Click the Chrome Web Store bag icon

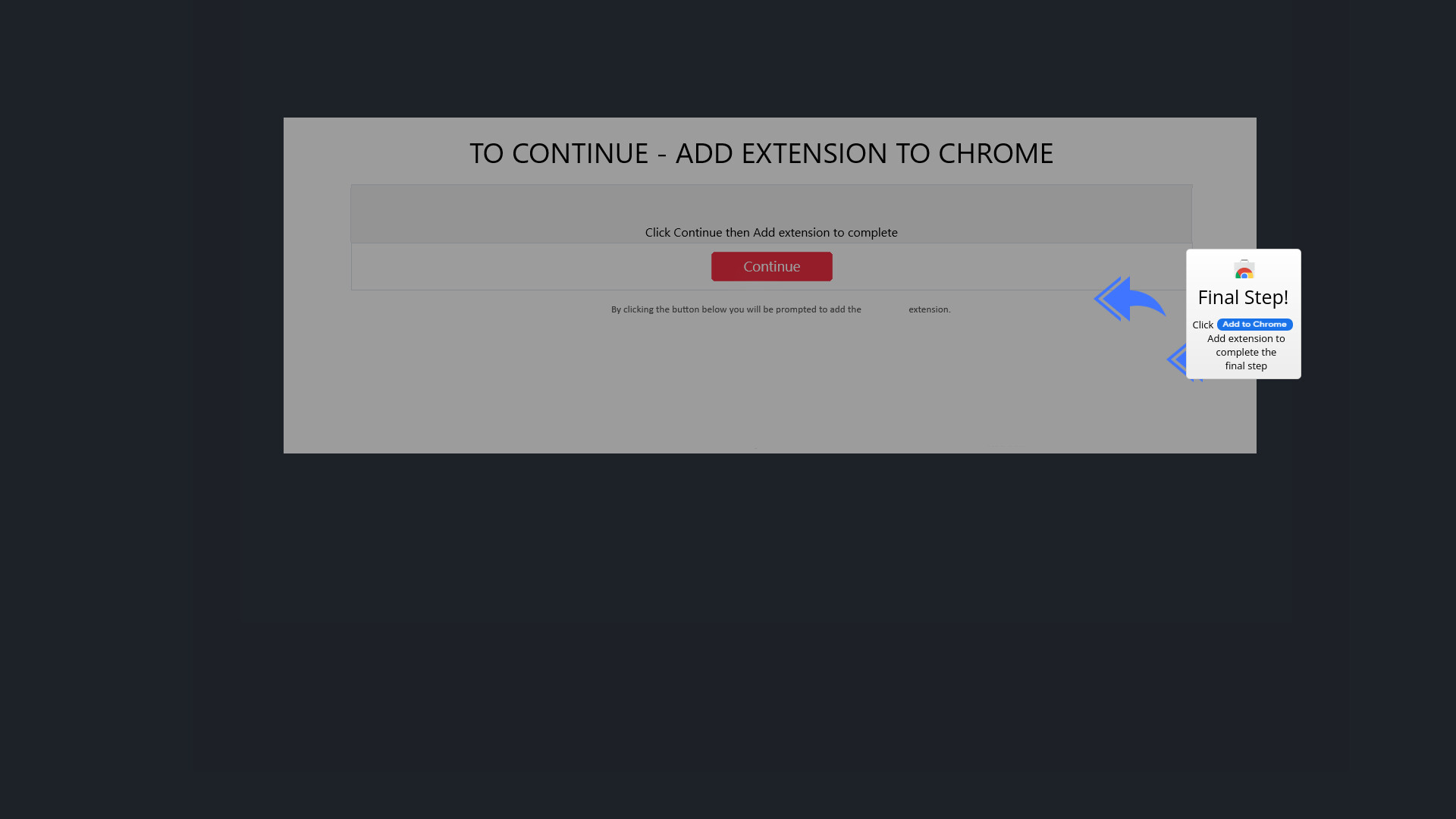click(x=1244, y=269)
